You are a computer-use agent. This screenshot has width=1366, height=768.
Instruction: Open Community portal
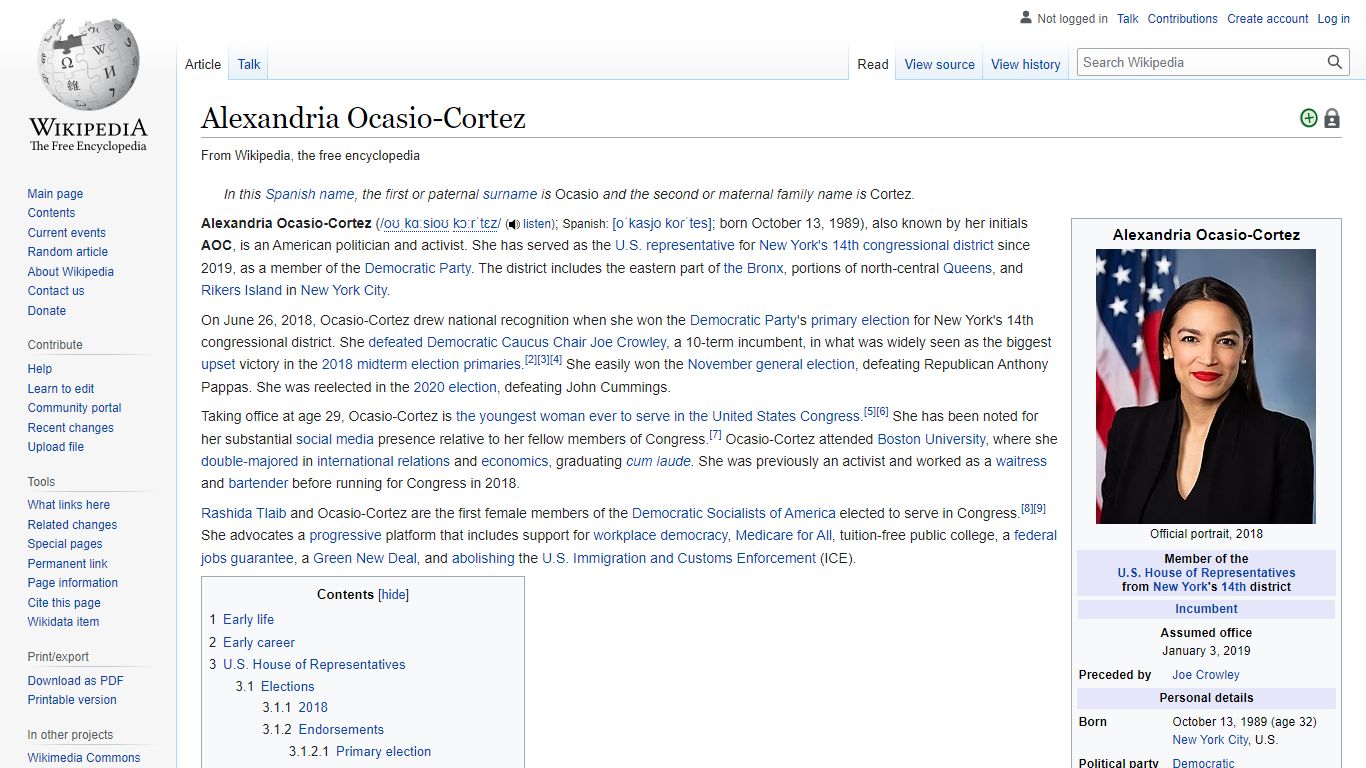tap(74, 408)
